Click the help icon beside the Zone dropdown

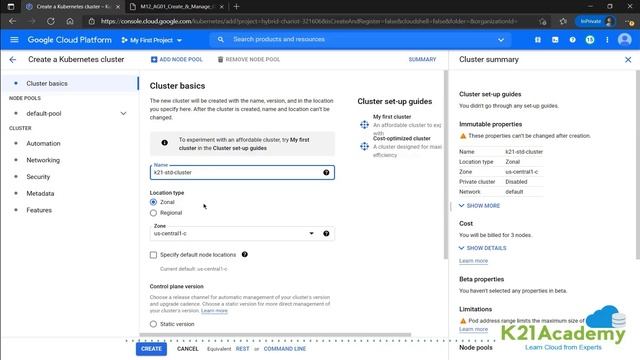(x=326, y=233)
